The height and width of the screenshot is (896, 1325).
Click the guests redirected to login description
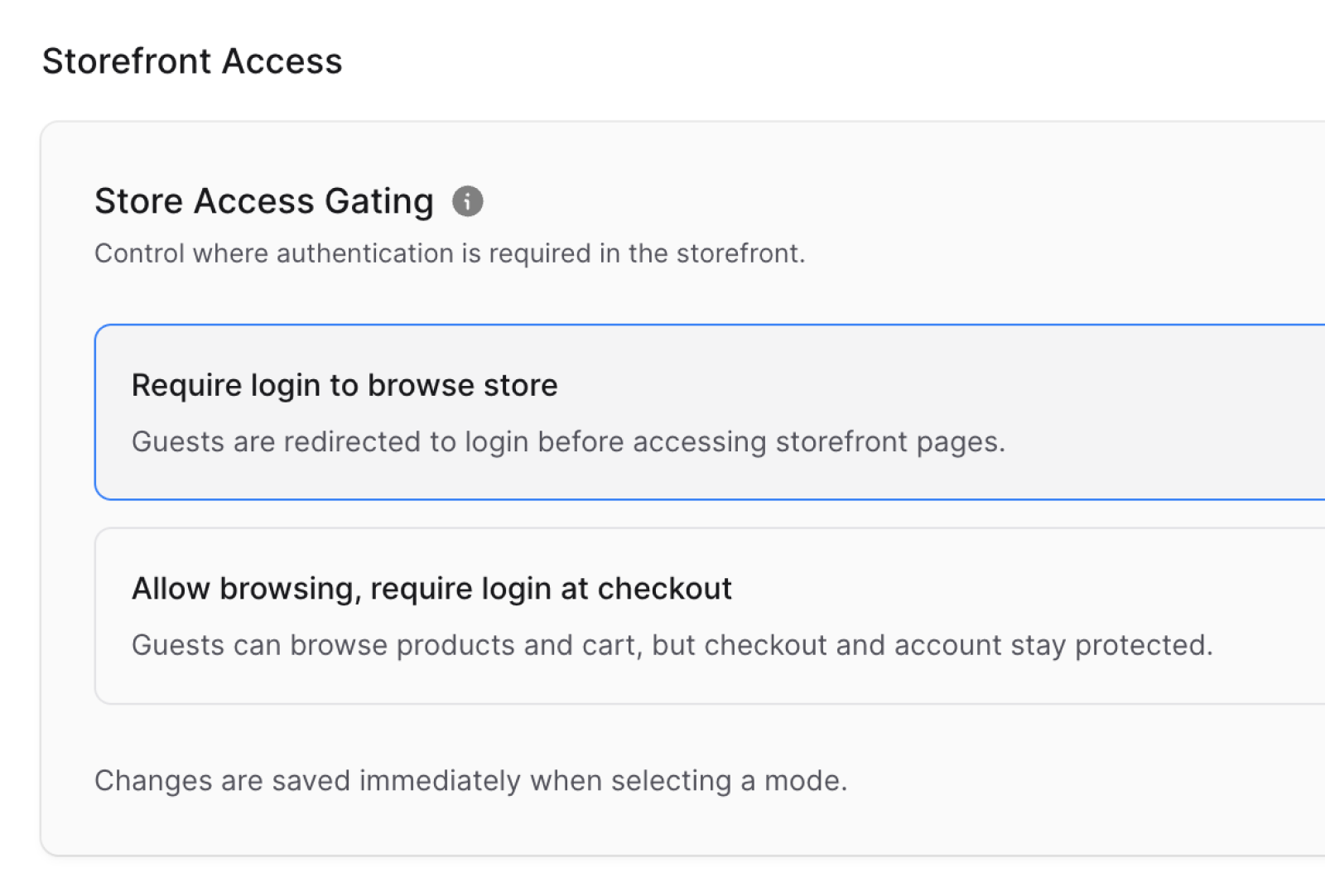pyautogui.click(x=568, y=441)
